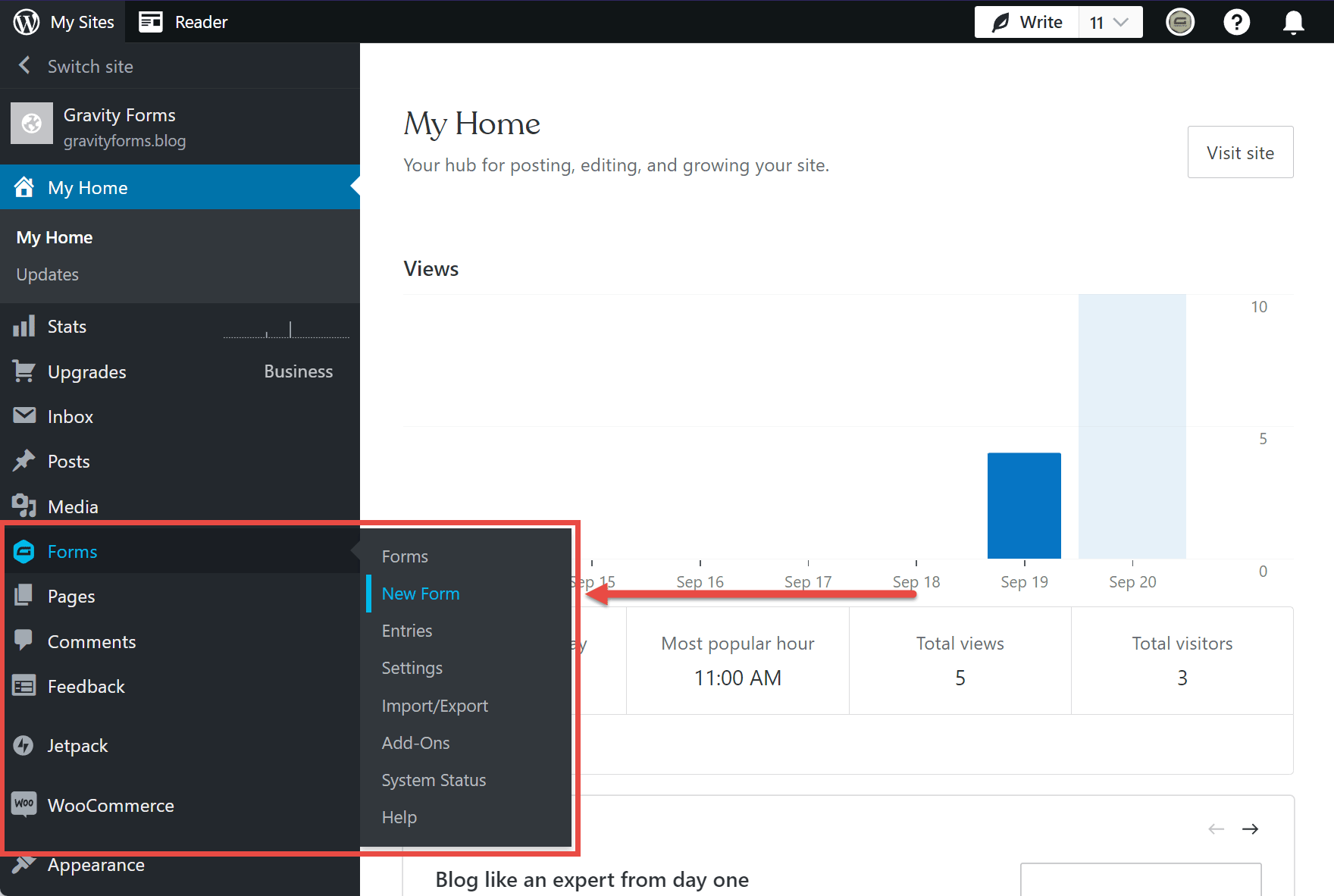Viewport: 1334px width, 896px height.
Task: Click Switch site link
Action: [90, 66]
